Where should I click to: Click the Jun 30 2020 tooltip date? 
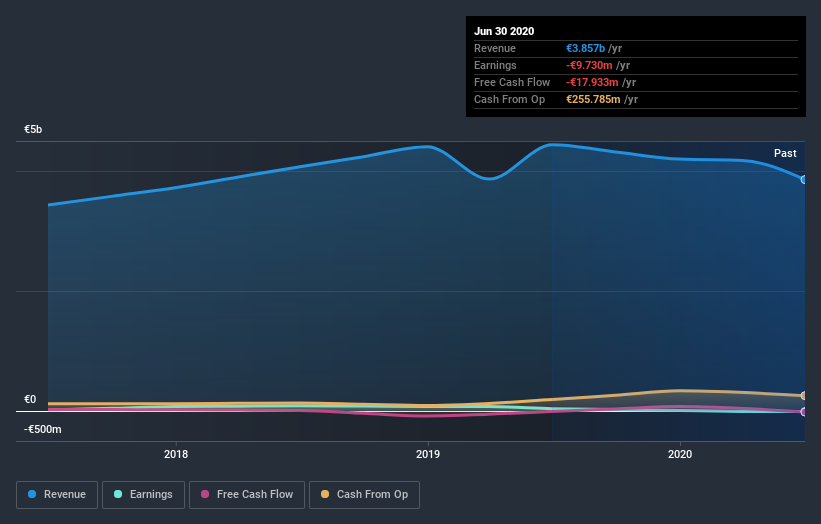pos(504,31)
